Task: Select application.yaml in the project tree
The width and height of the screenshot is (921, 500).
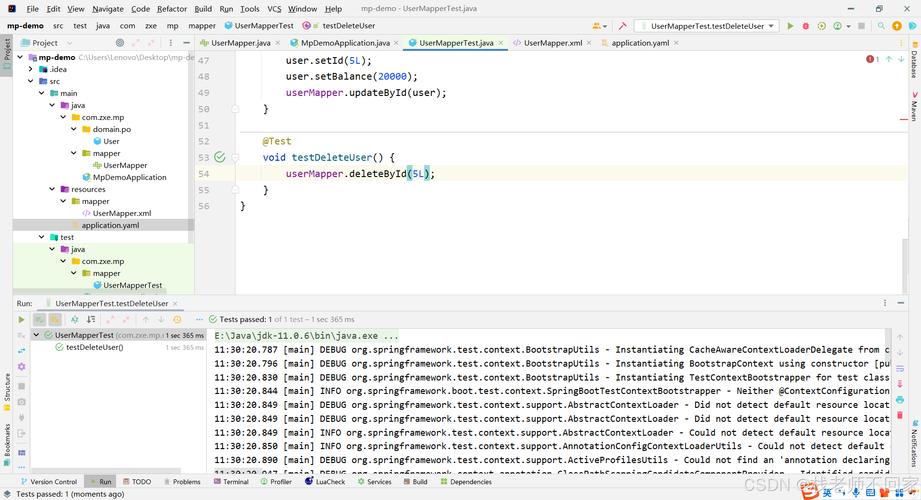Action: point(110,225)
